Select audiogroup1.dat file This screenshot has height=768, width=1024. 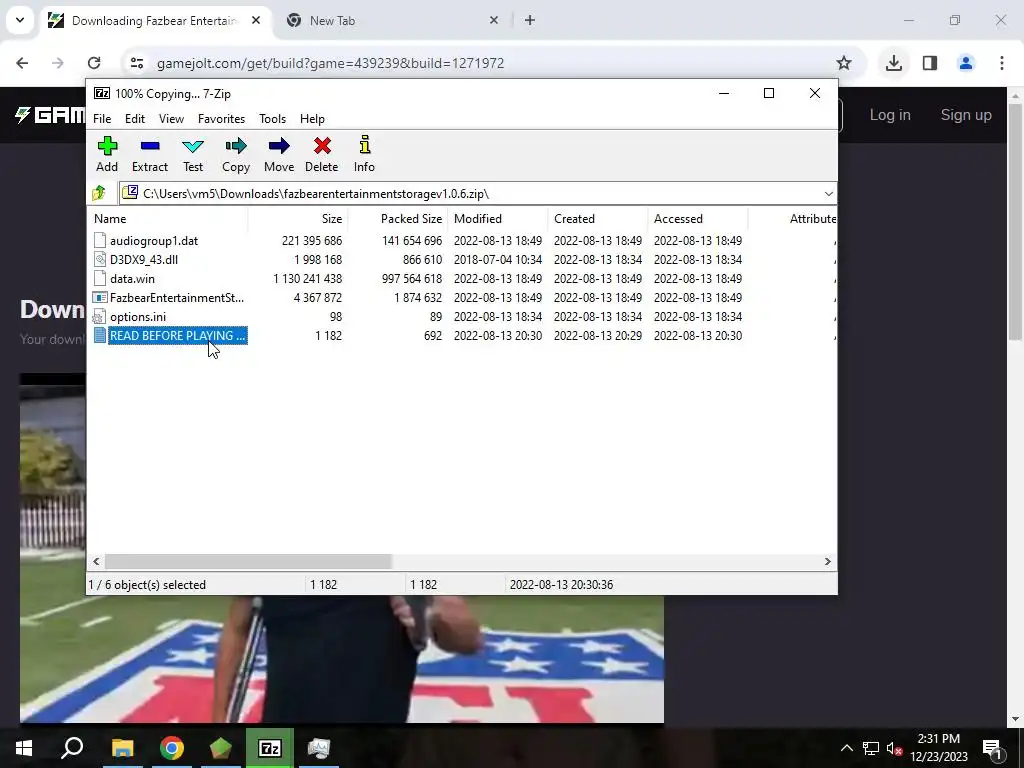tap(153, 240)
